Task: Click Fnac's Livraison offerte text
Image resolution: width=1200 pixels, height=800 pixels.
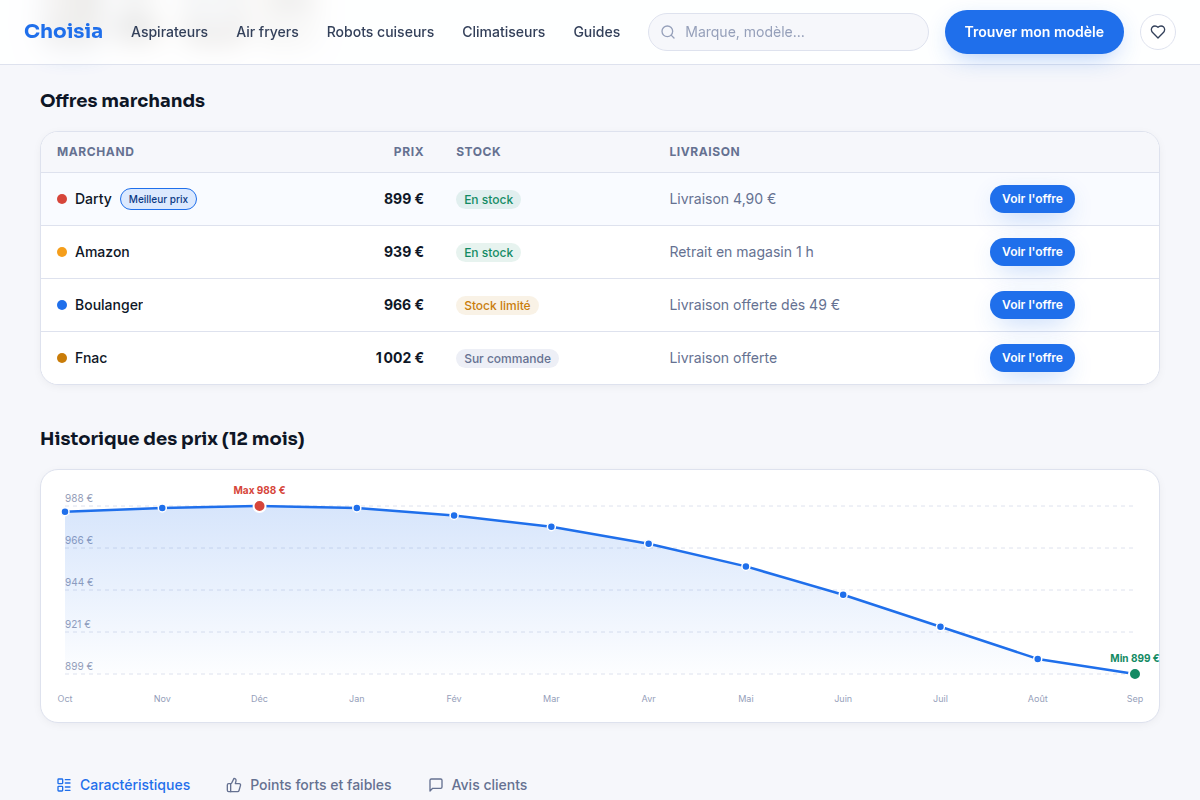Action: (723, 358)
